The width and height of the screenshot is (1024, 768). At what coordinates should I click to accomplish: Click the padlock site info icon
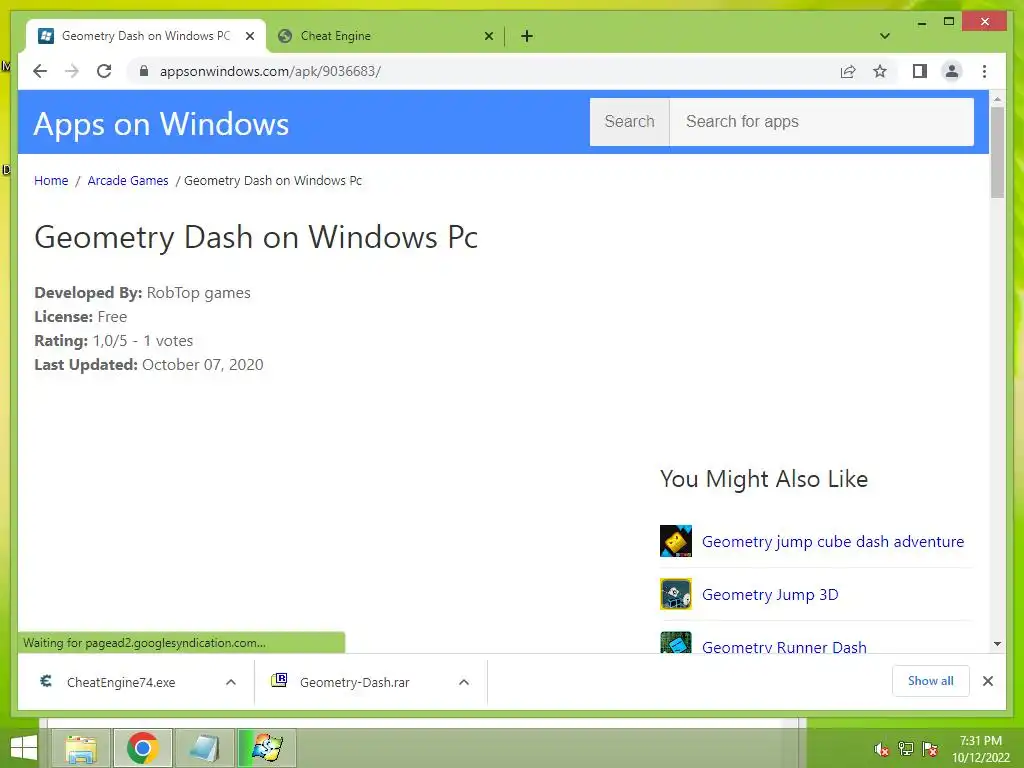(x=144, y=71)
